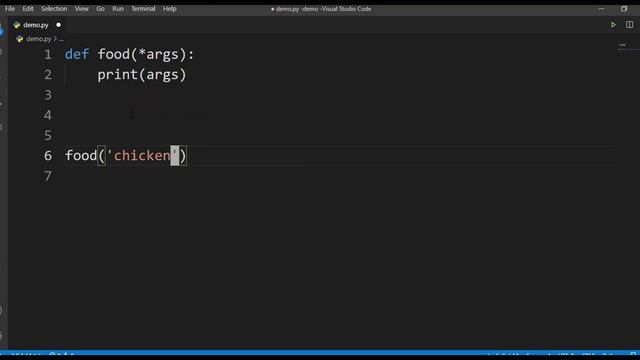The image size is (640, 360).
Task: Minimize the Visual Studio Code window
Action: (601, 9)
